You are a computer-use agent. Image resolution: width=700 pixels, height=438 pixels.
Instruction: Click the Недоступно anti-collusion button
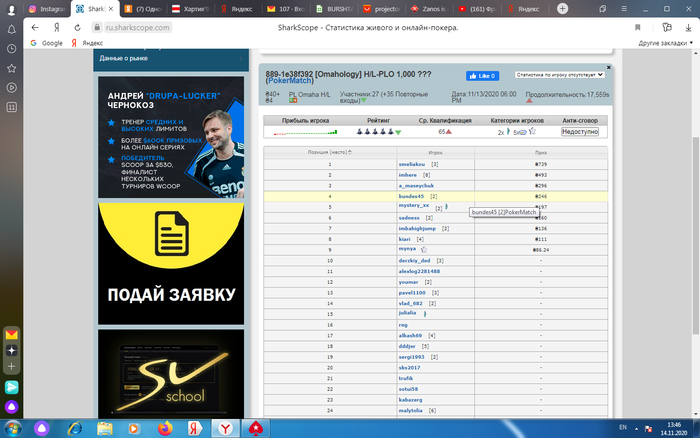[x=579, y=132]
